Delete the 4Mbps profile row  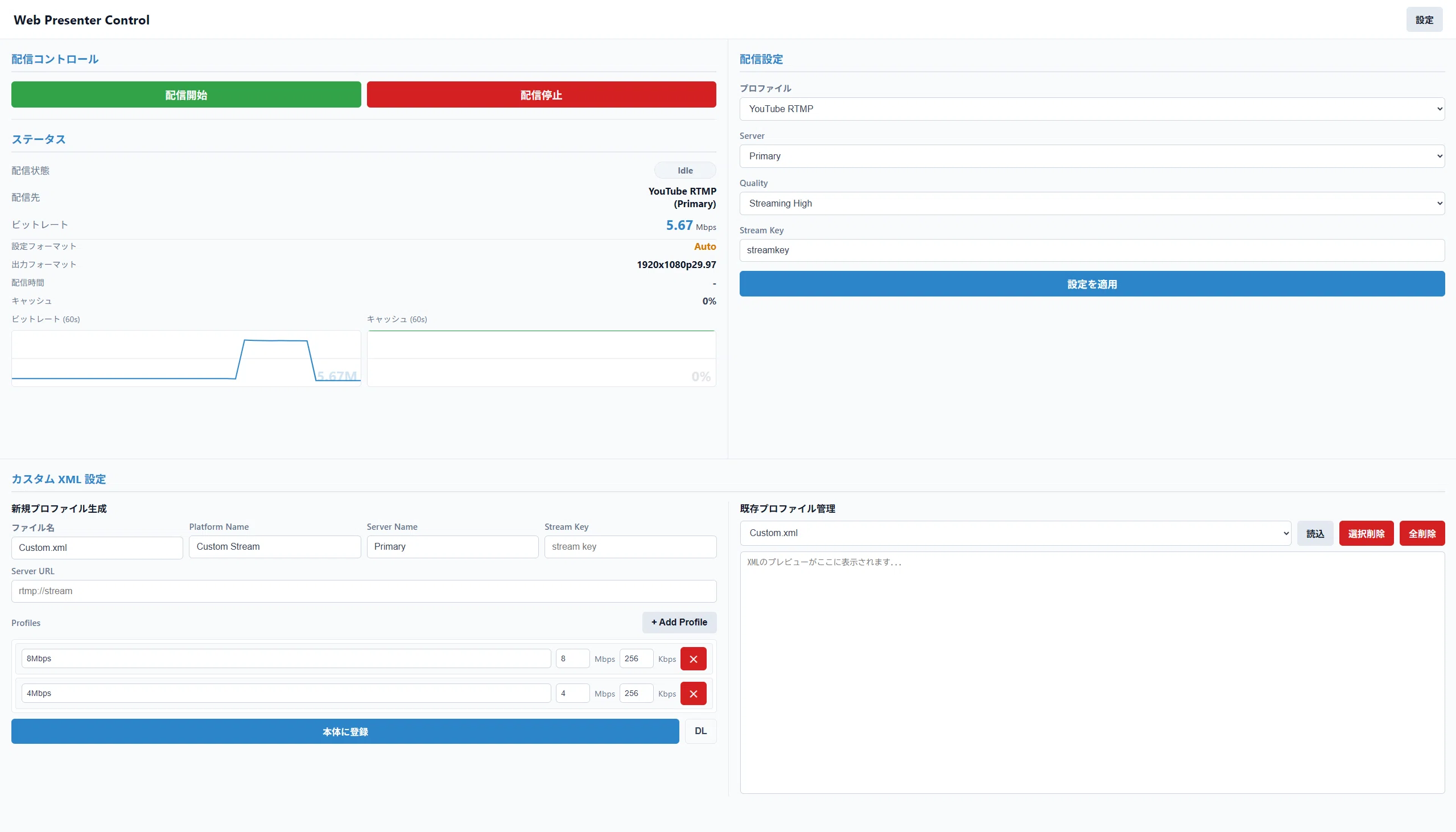click(693, 694)
